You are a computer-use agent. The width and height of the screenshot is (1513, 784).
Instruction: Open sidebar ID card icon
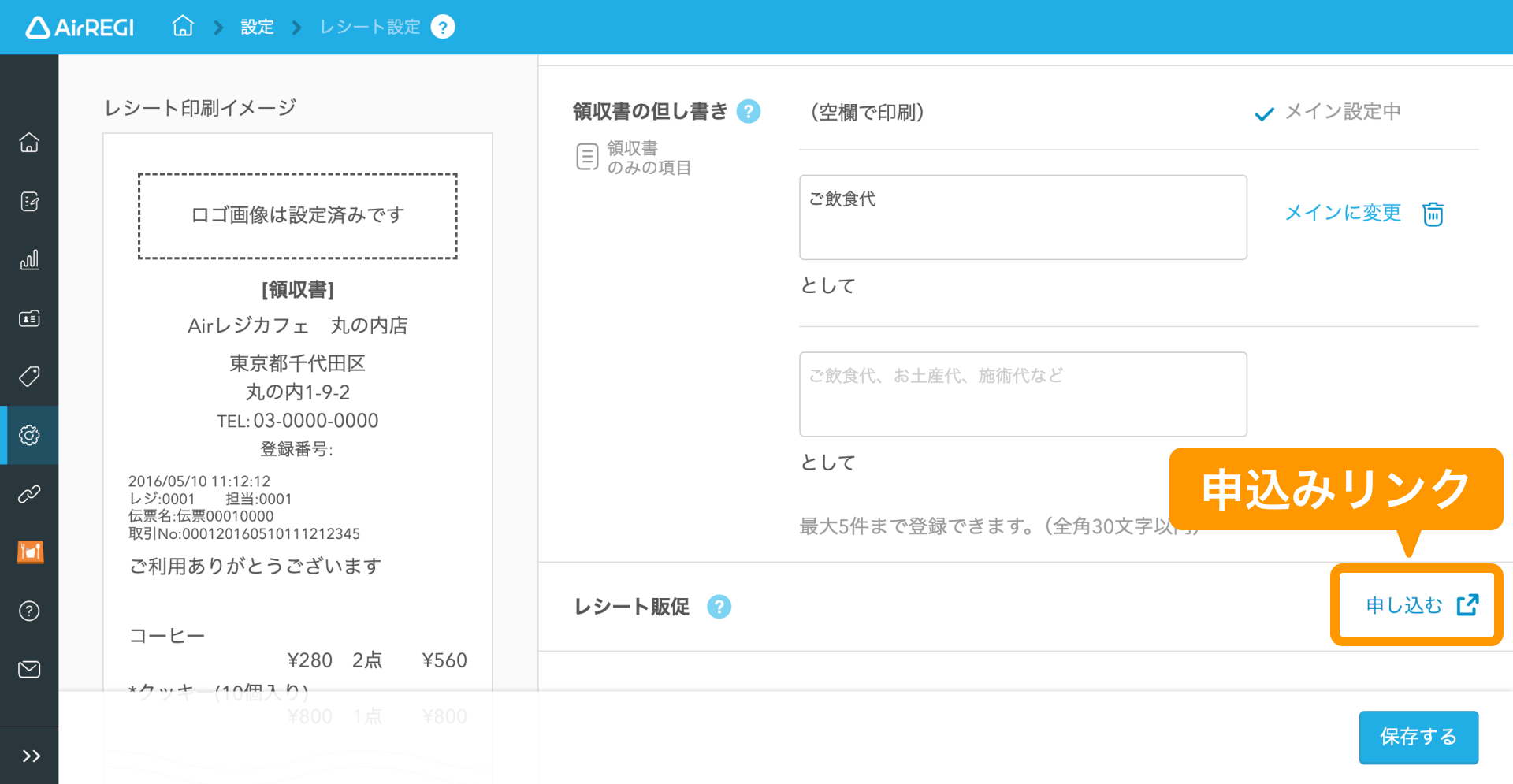click(x=29, y=318)
